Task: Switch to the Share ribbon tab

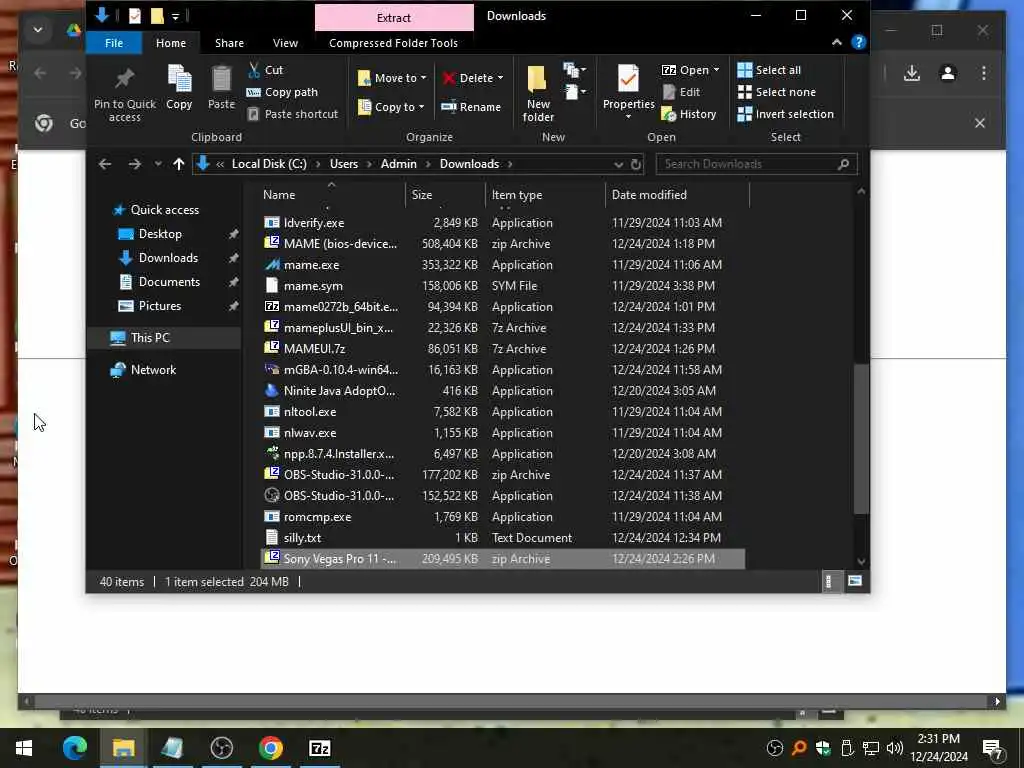Action: pos(229,43)
